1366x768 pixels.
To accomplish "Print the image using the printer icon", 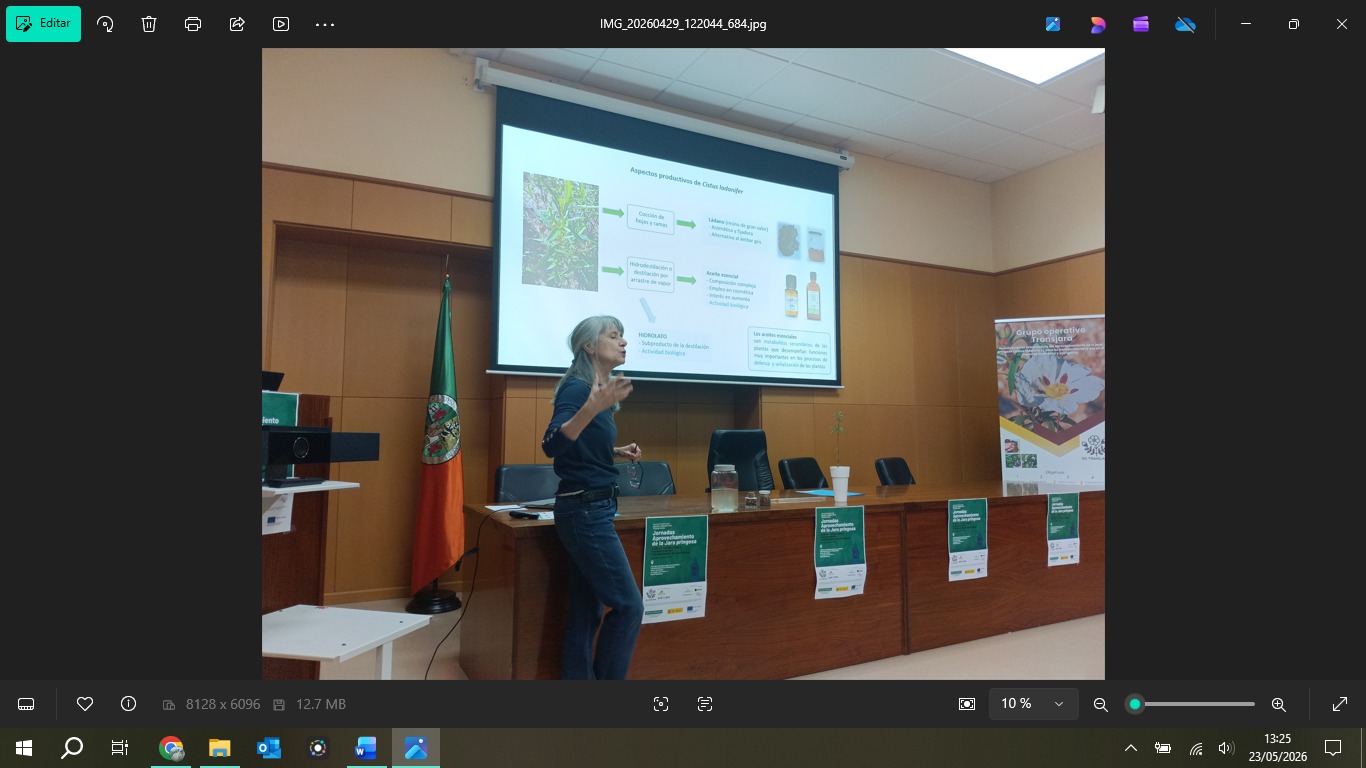I will (x=193, y=24).
